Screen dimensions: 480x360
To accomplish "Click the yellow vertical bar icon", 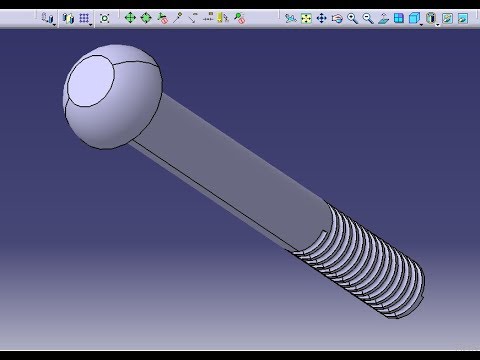I will tap(223, 18).
